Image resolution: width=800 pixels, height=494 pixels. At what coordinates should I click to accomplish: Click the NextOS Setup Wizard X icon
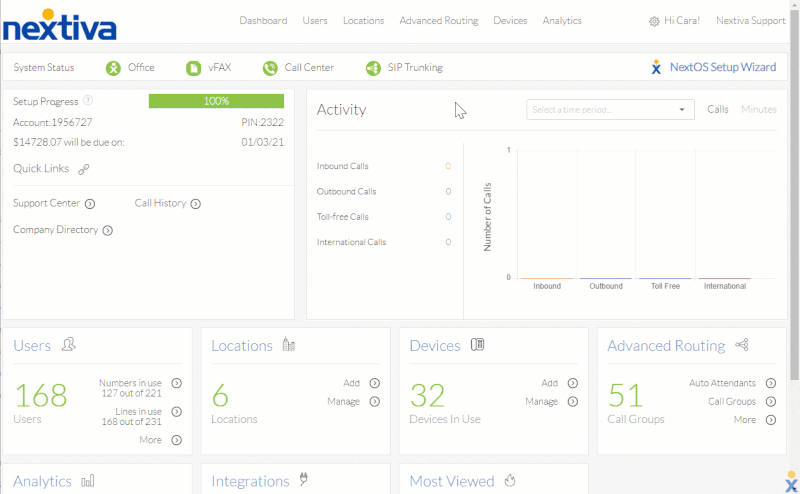point(656,67)
